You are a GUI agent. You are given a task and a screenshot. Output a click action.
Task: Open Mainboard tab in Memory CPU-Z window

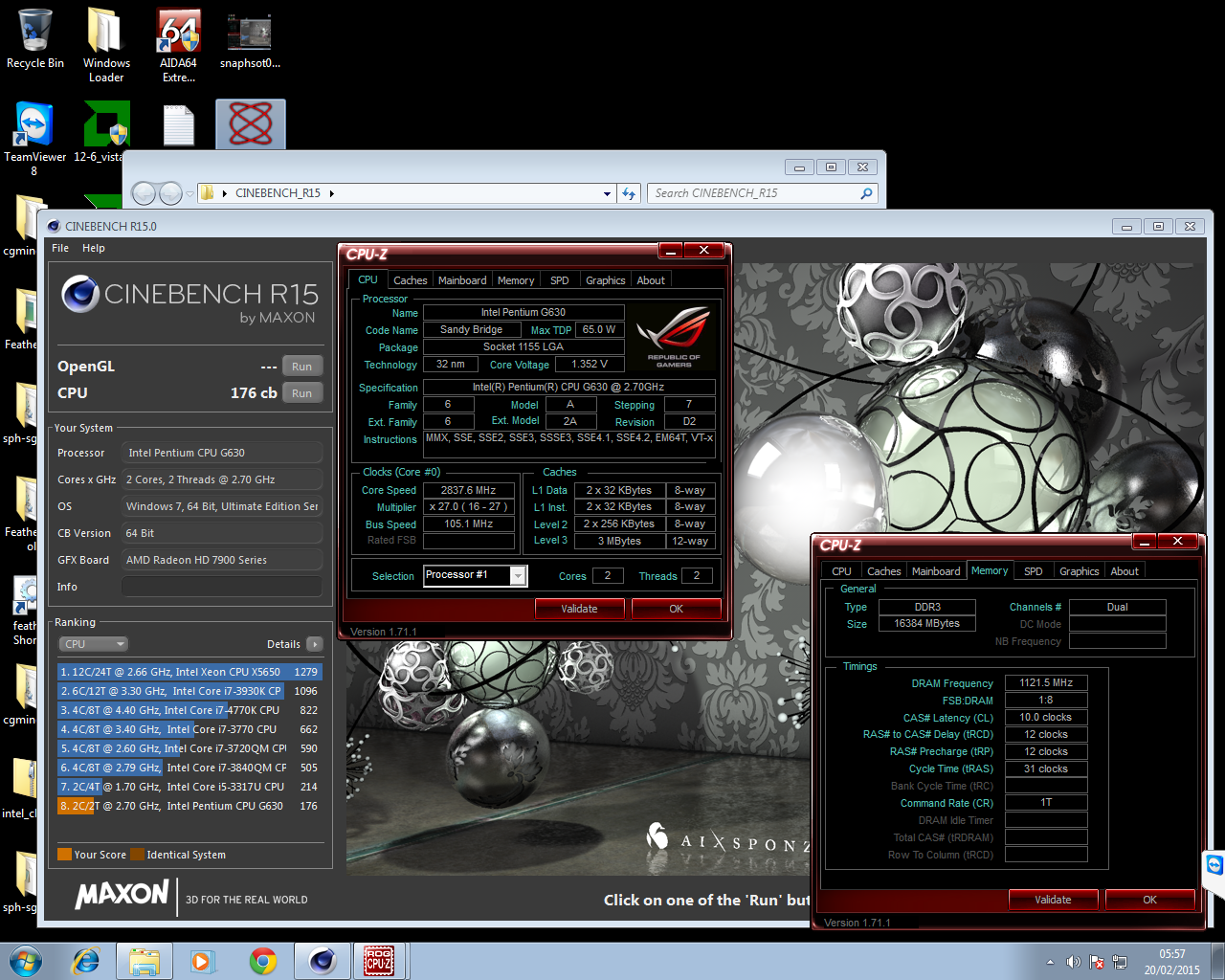936,571
